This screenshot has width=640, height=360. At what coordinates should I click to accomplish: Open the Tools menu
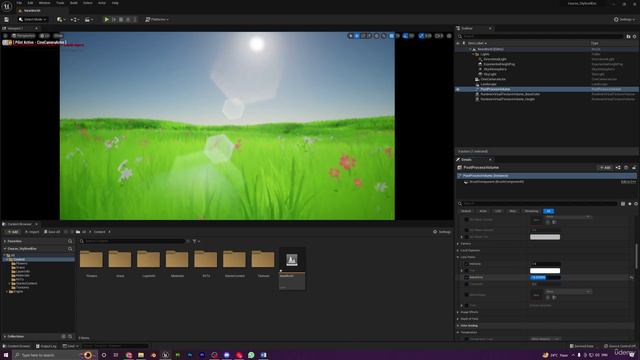click(x=60, y=3)
